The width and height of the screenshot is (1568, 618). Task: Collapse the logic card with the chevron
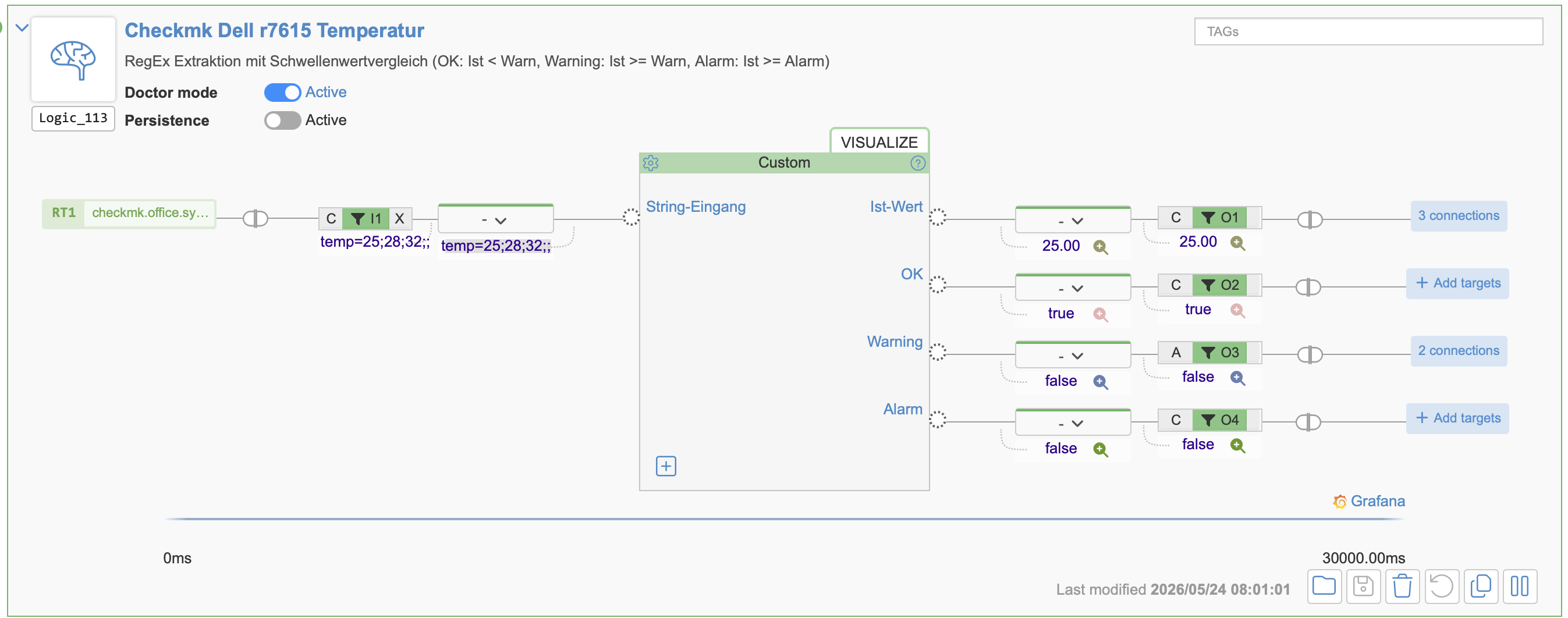pos(22,27)
